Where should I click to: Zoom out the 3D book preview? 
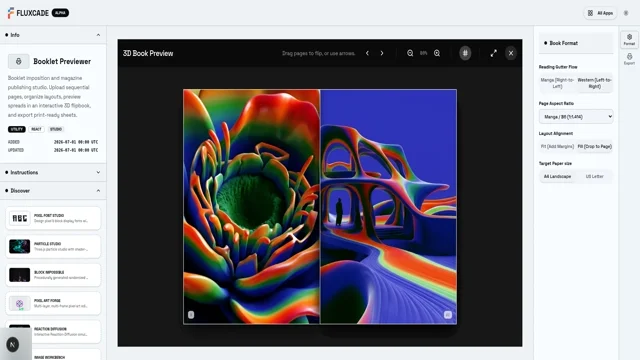[410, 53]
